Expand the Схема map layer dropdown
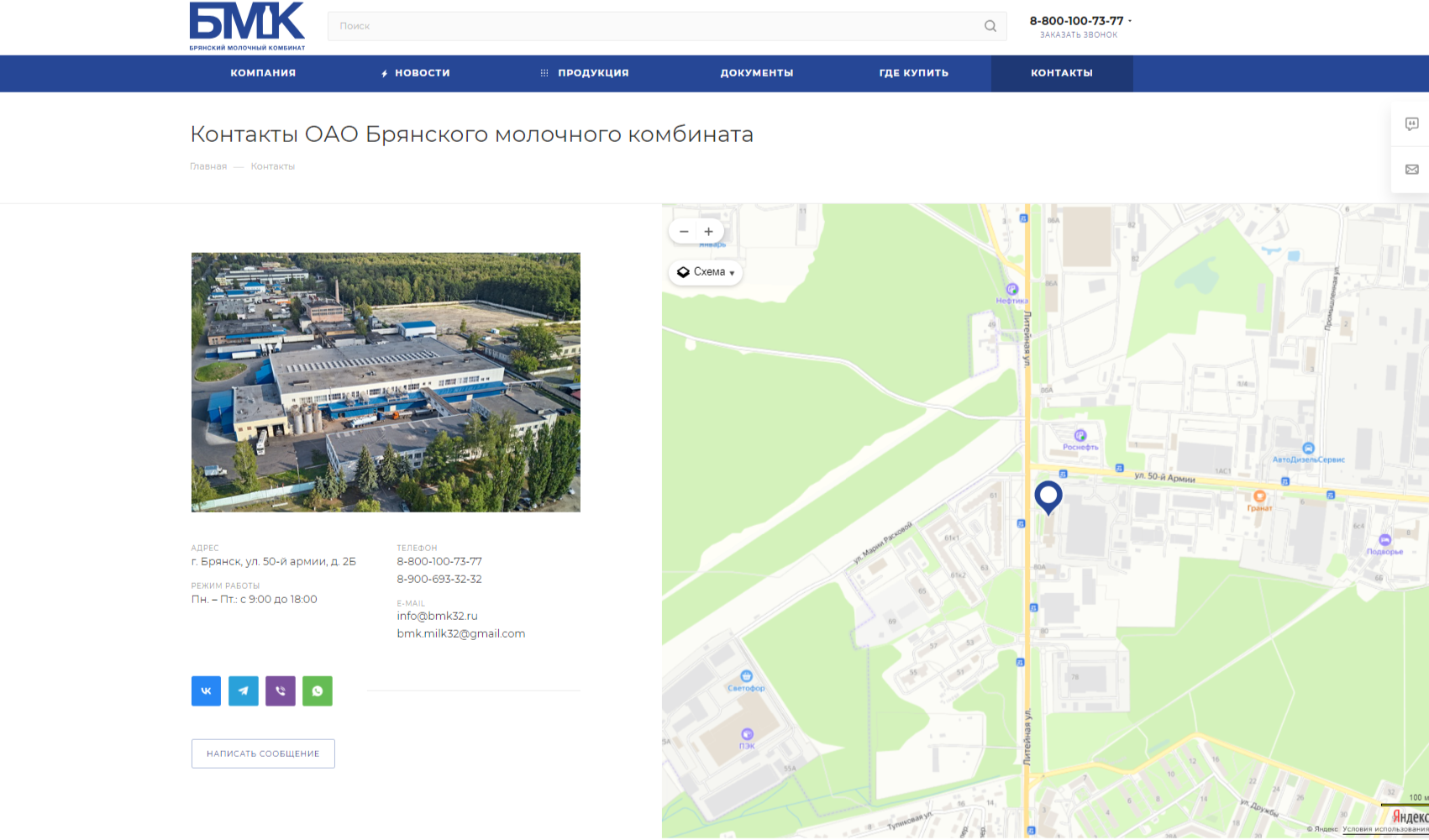This screenshot has width=1429, height=840. coord(707,272)
